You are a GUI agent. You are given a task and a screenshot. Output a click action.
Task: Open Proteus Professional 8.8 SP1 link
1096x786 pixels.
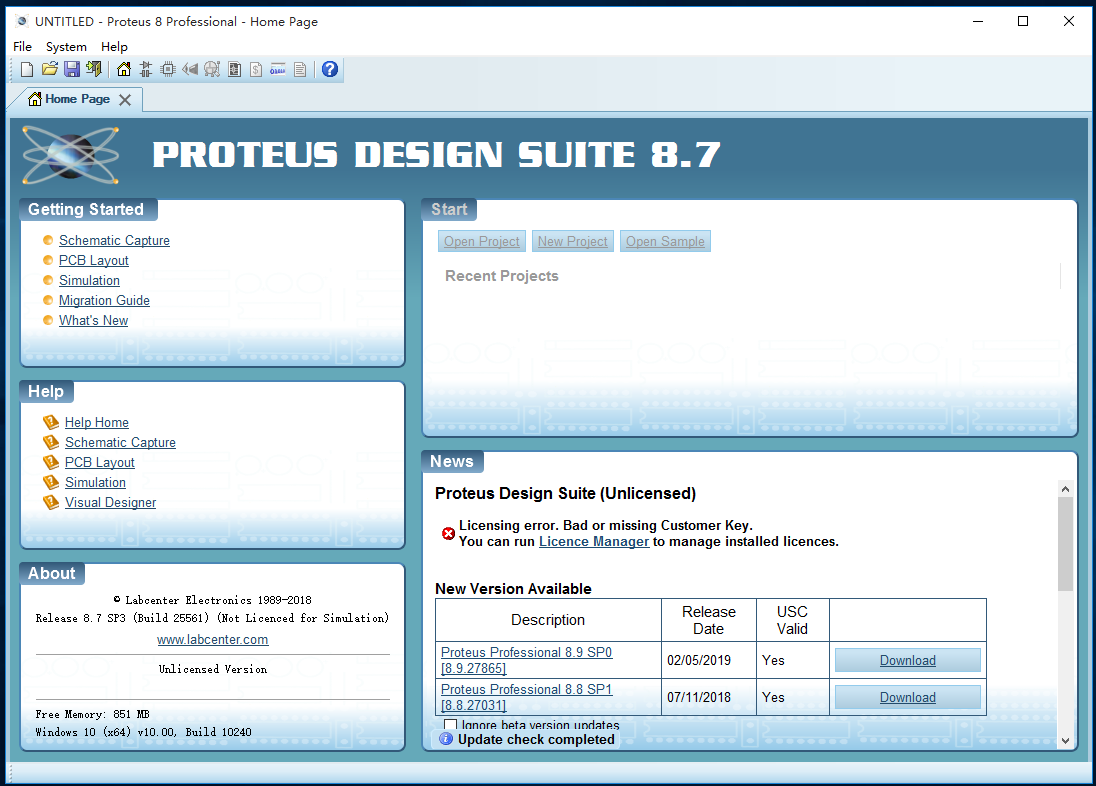click(x=526, y=697)
